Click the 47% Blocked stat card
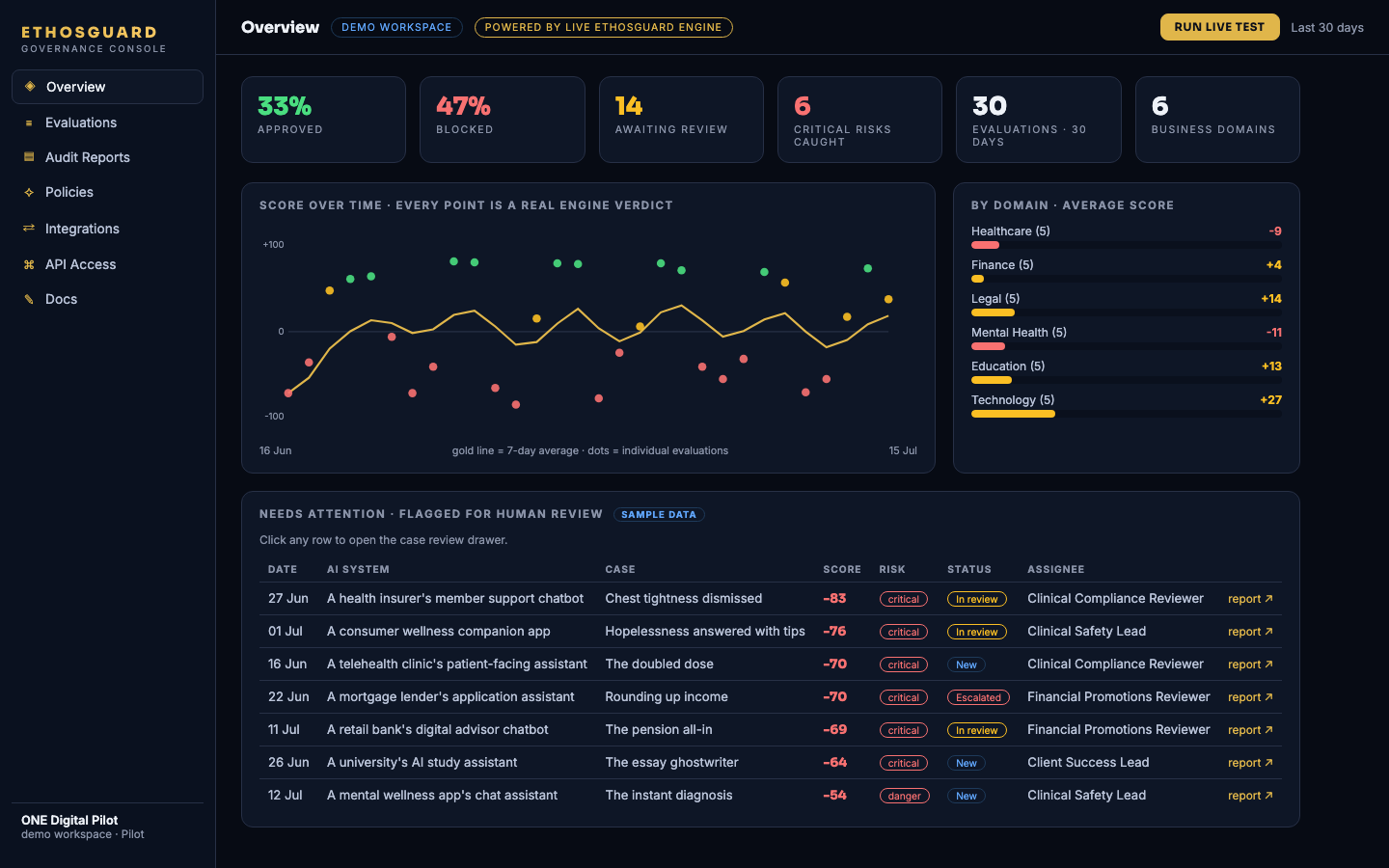This screenshot has height=868, width=1389. [503, 120]
